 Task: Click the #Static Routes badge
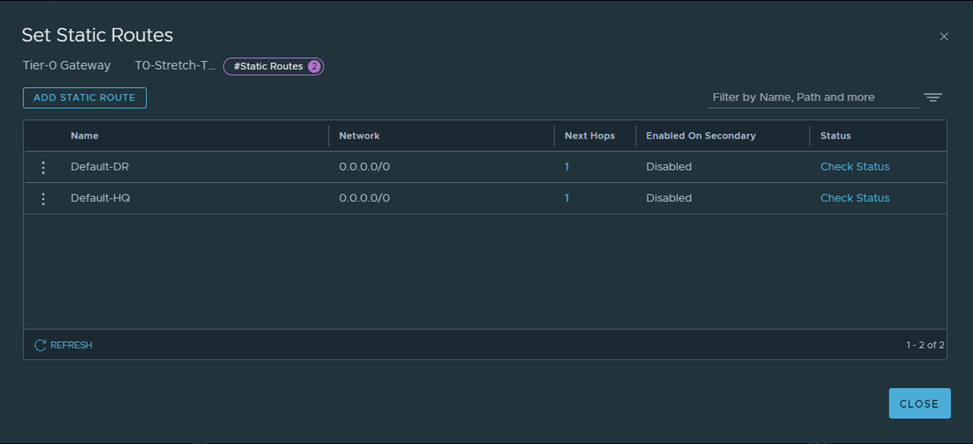point(273,66)
